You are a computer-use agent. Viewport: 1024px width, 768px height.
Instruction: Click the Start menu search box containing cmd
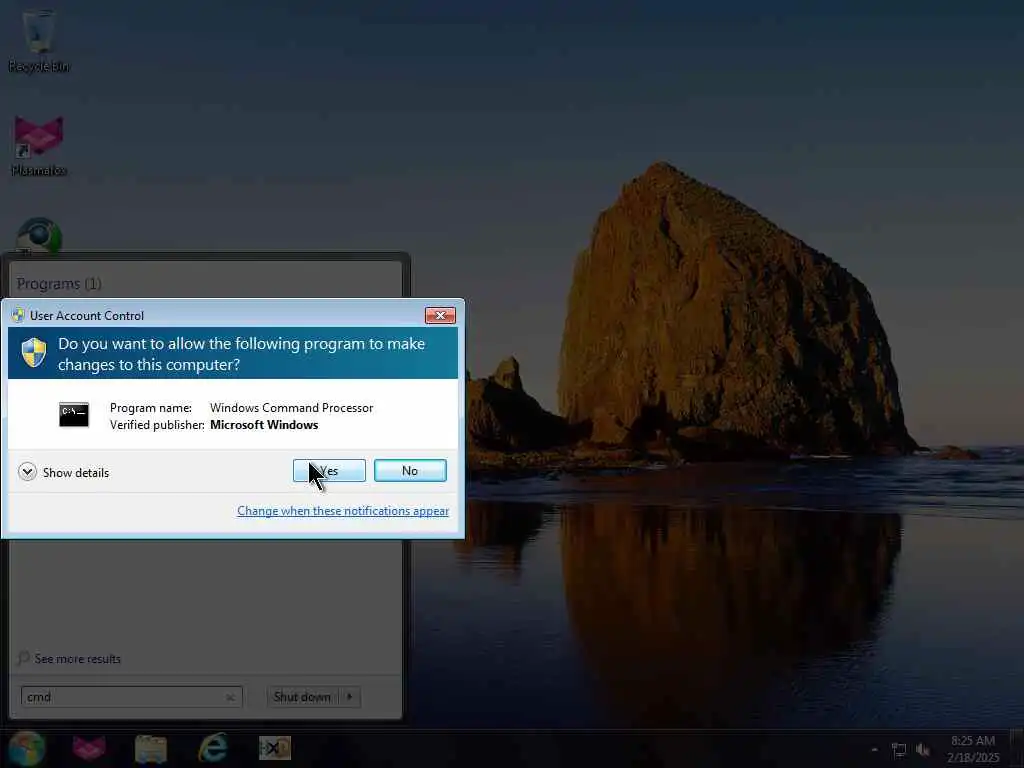click(131, 697)
